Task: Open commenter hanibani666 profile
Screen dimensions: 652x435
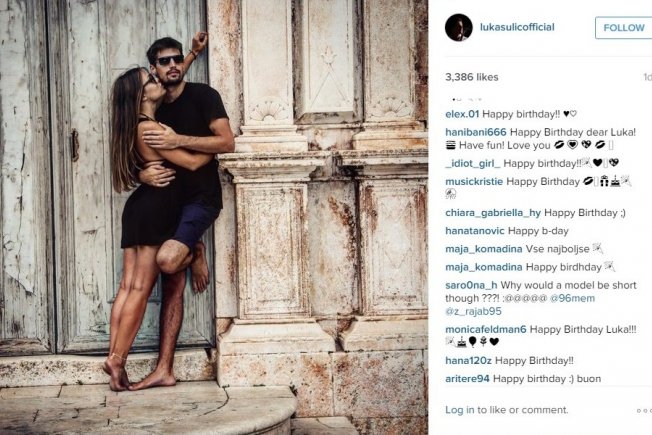Action: click(x=476, y=132)
